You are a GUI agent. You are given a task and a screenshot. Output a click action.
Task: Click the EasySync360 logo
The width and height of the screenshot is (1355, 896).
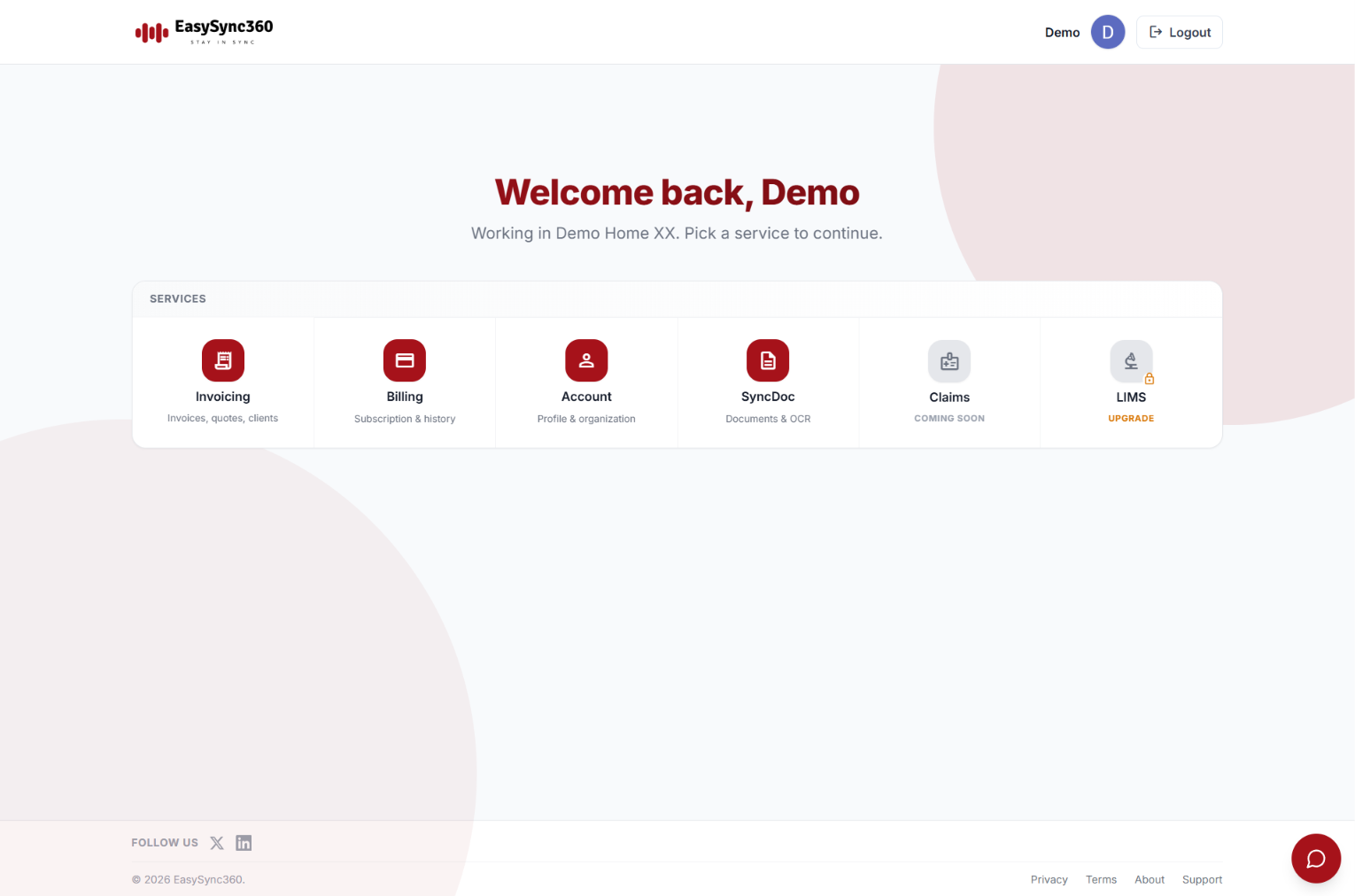pos(204,32)
